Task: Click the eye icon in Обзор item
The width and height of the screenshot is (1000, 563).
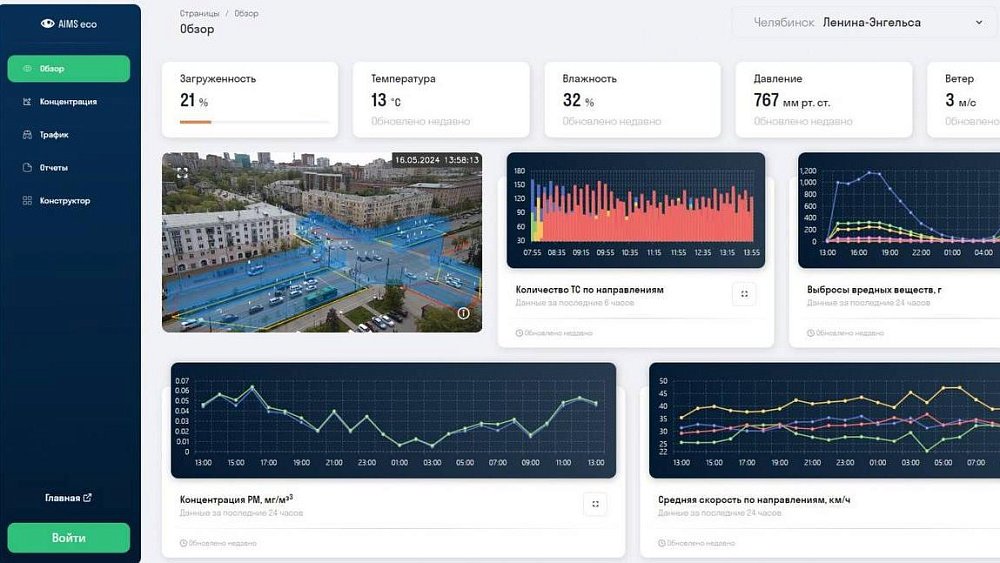Action: coord(27,68)
